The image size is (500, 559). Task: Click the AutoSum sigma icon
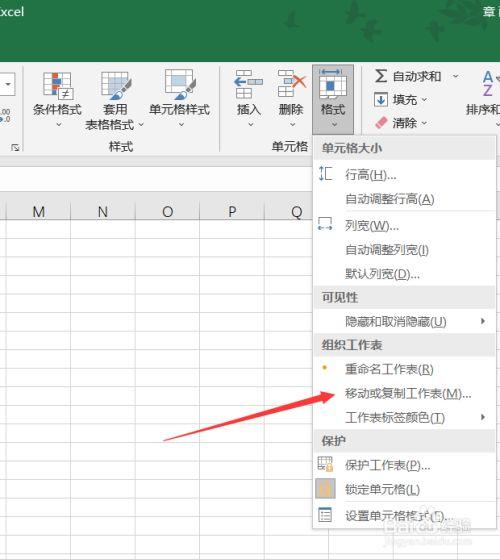point(381,76)
